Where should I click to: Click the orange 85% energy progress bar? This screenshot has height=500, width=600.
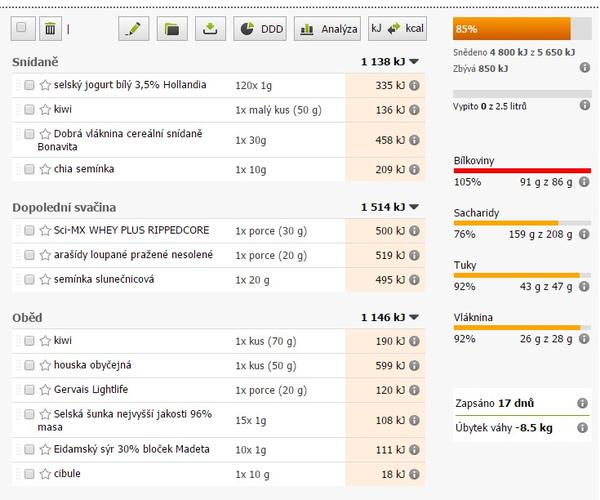pyautogui.click(x=511, y=29)
